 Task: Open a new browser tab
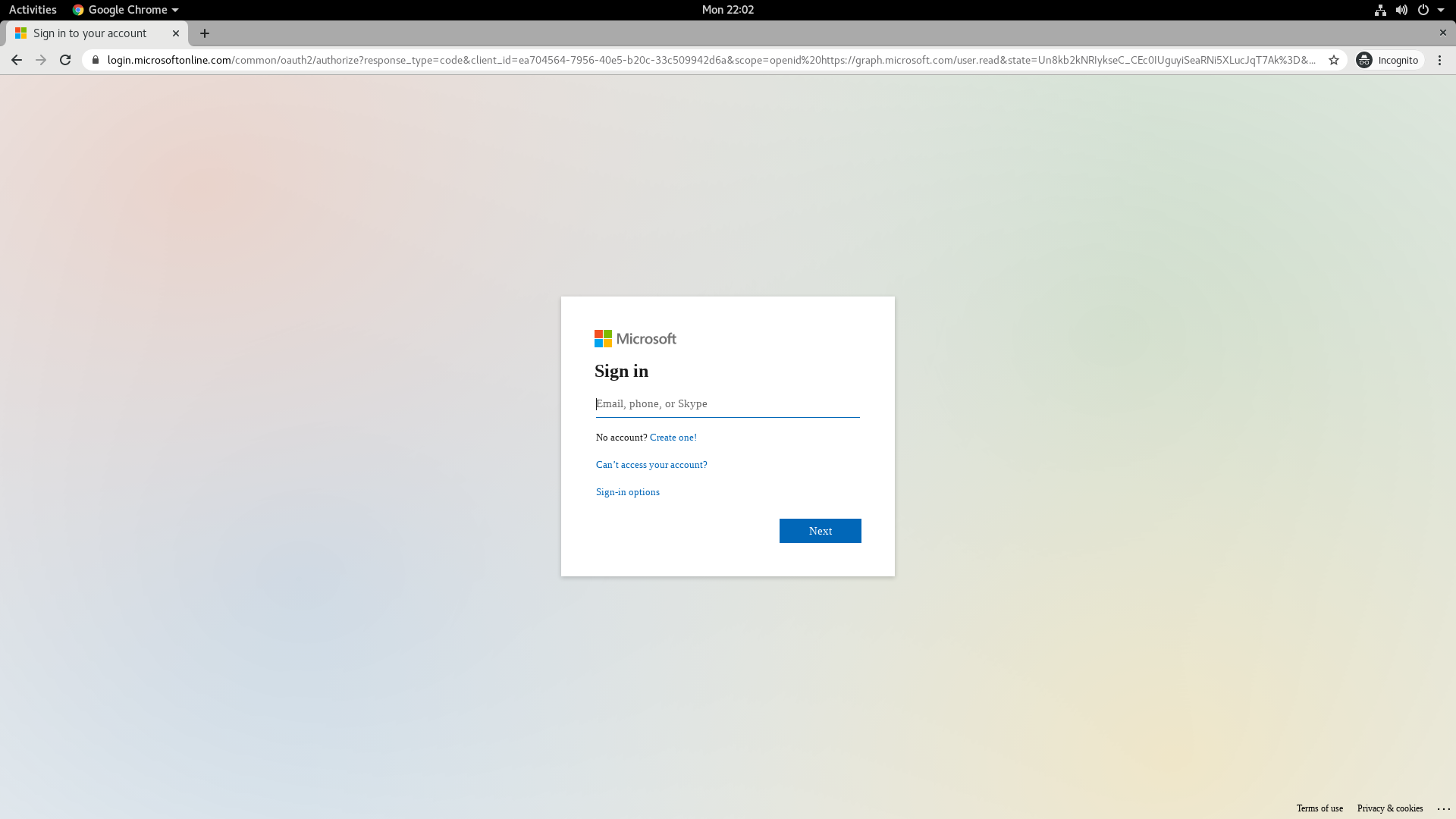[x=205, y=33]
